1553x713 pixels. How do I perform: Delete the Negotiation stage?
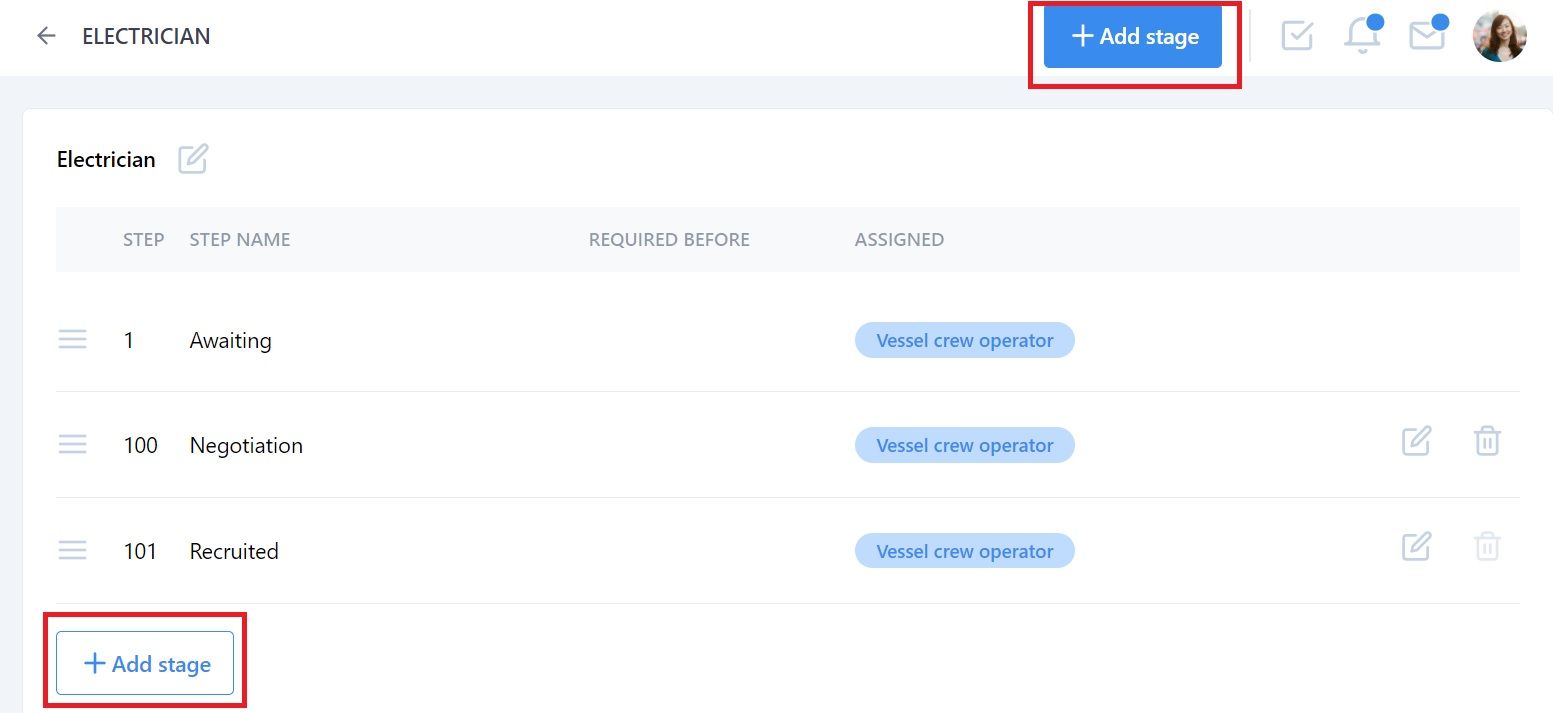(x=1487, y=441)
